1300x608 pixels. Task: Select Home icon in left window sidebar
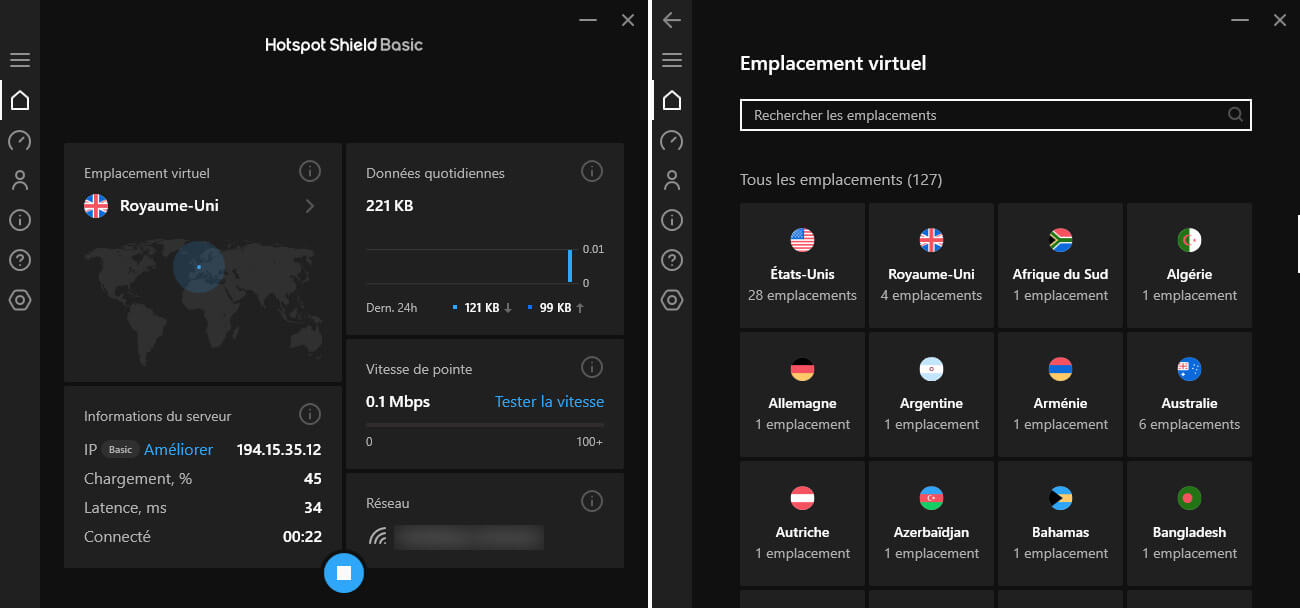20,100
